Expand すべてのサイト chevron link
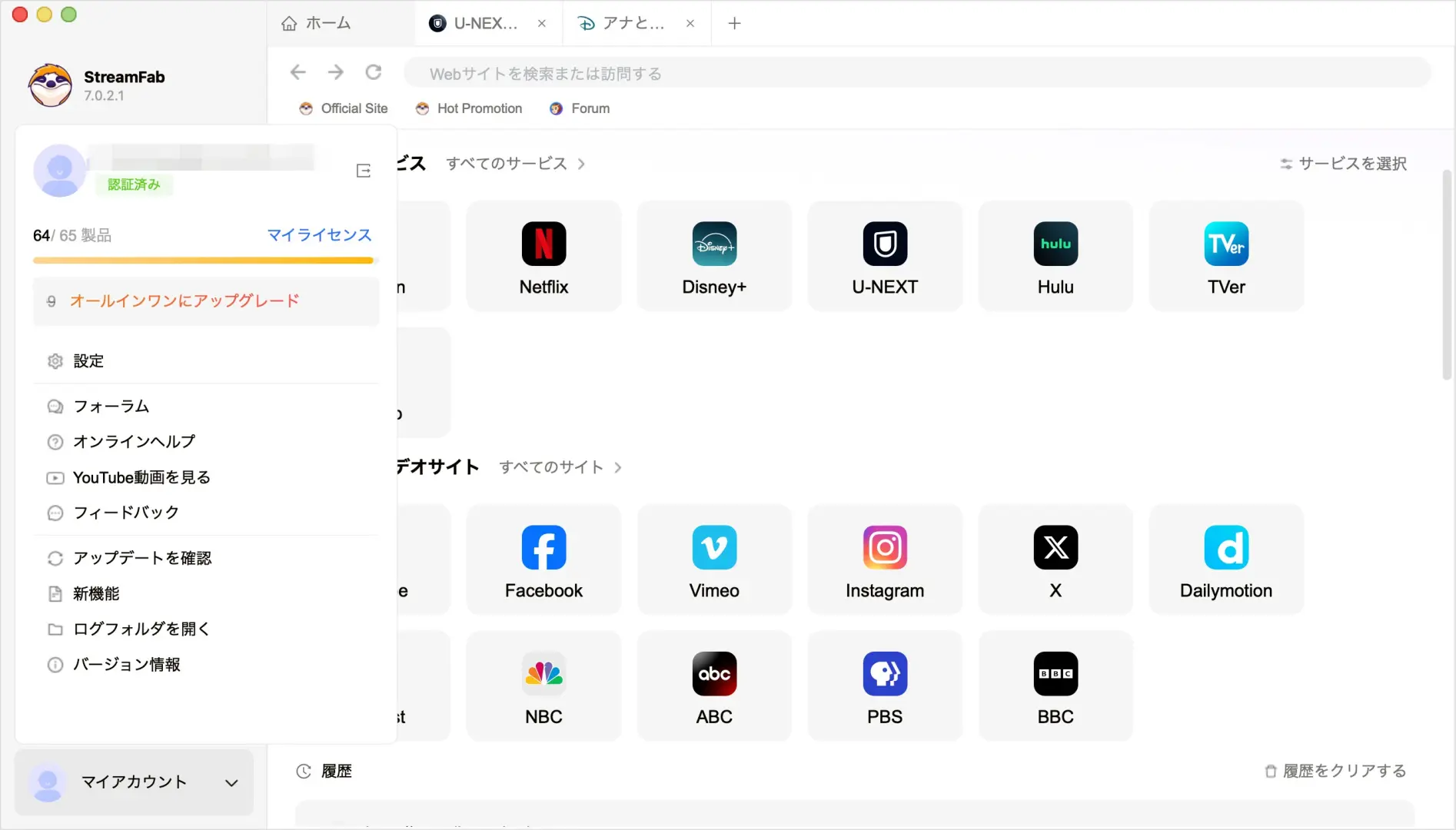This screenshot has width=1456, height=830. point(560,467)
